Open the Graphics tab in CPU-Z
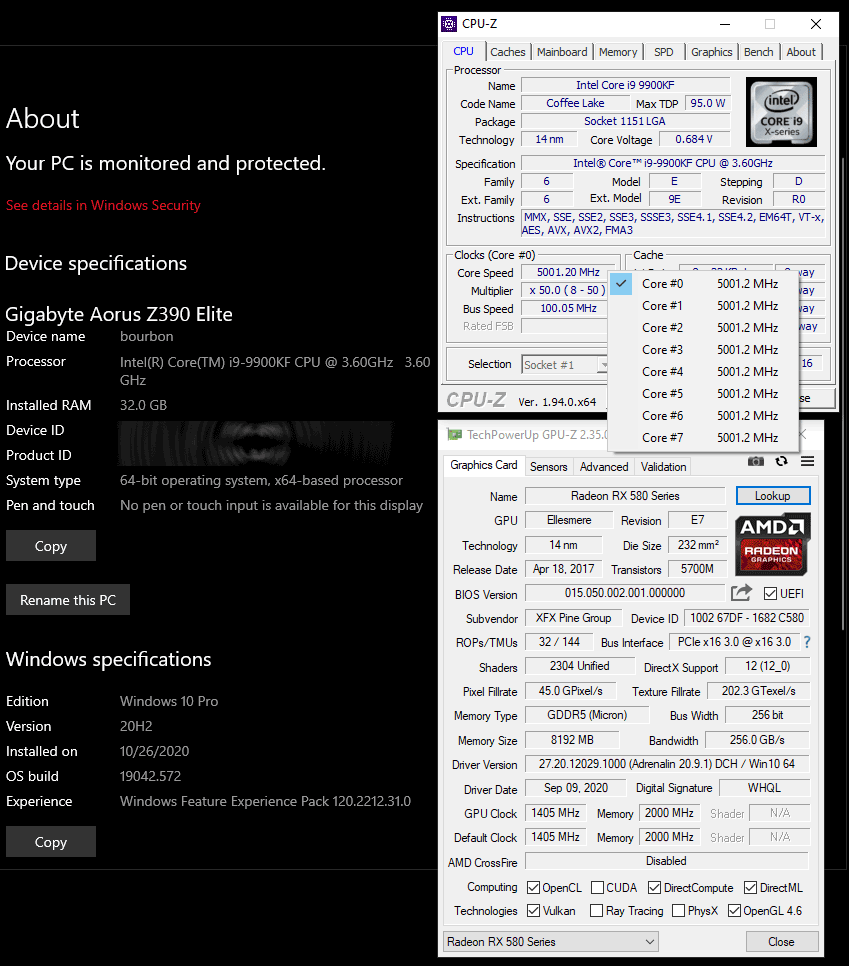This screenshot has width=849, height=966. 712,52
